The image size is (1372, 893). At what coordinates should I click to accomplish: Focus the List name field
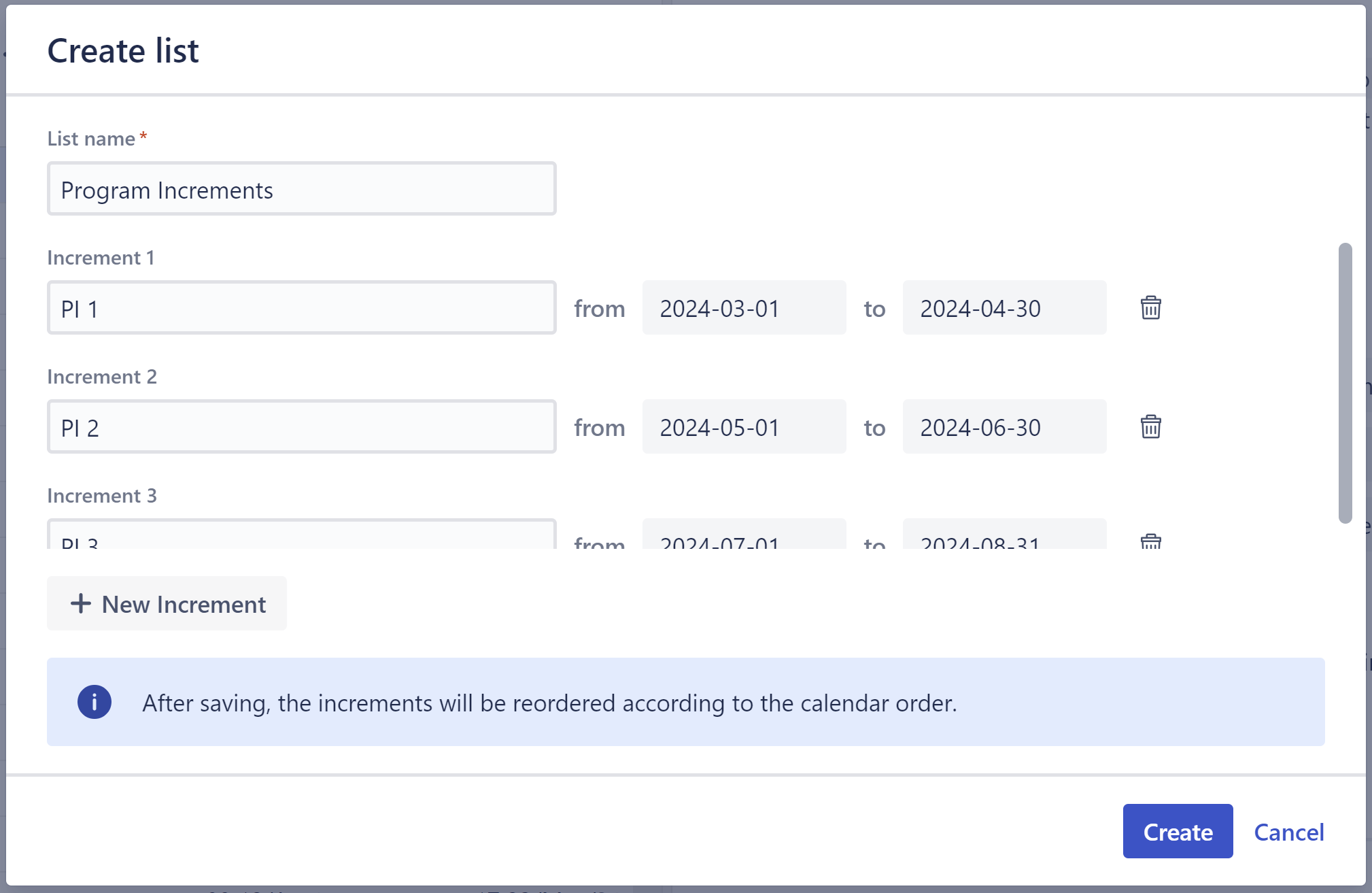pyautogui.click(x=301, y=189)
